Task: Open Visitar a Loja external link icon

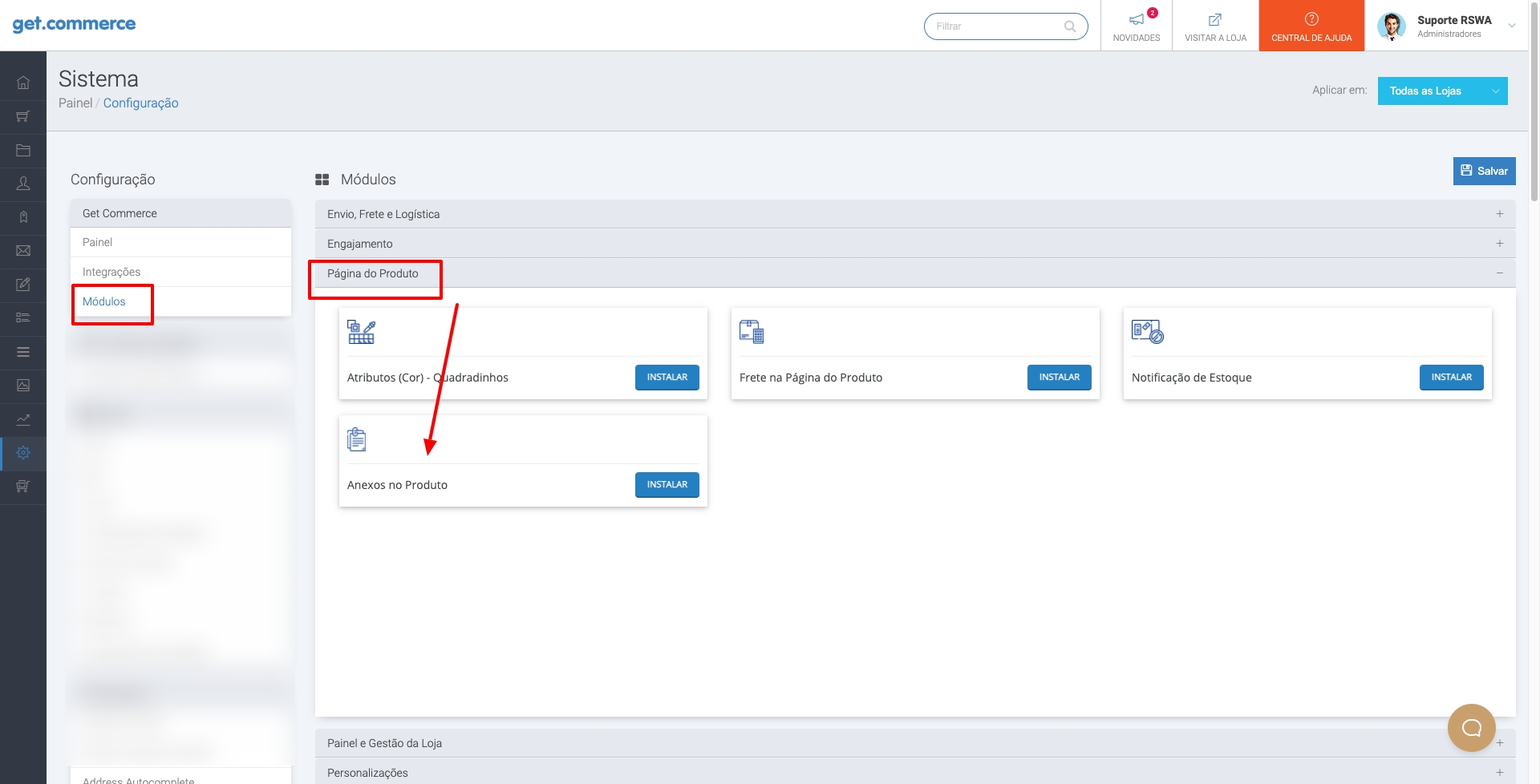Action: (x=1215, y=20)
